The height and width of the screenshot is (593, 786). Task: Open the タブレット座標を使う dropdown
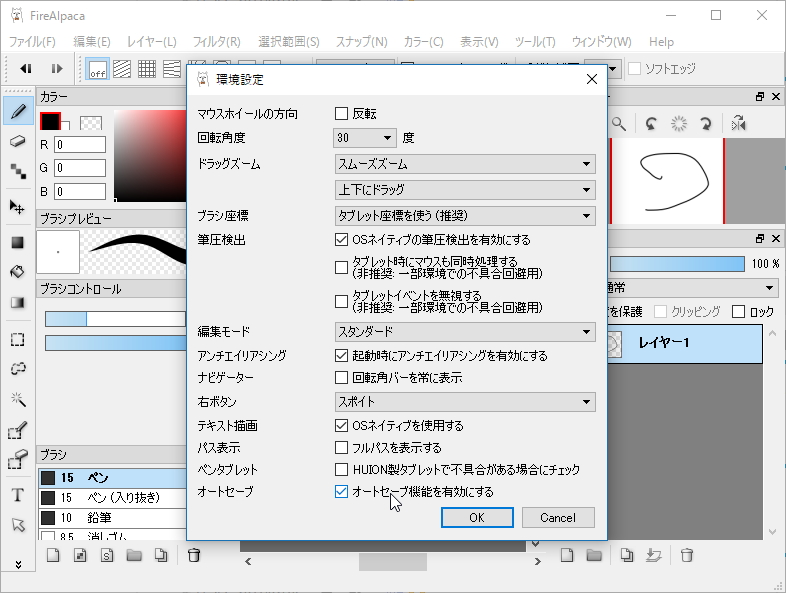(465, 216)
